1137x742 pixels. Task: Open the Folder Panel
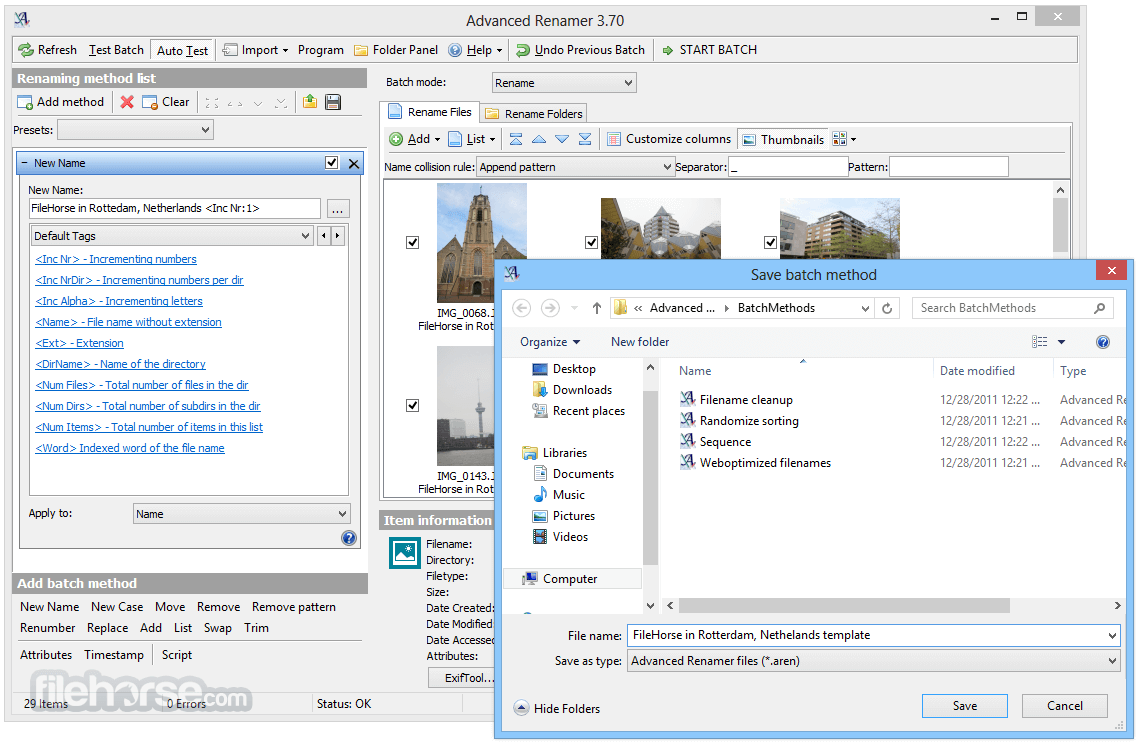click(x=396, y=50)
